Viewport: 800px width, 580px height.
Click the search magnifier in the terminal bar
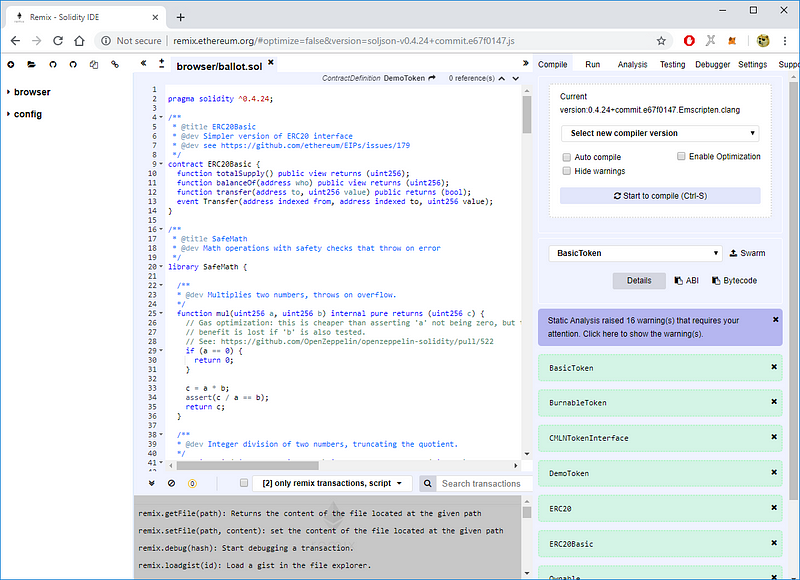(x=428, y=484)
